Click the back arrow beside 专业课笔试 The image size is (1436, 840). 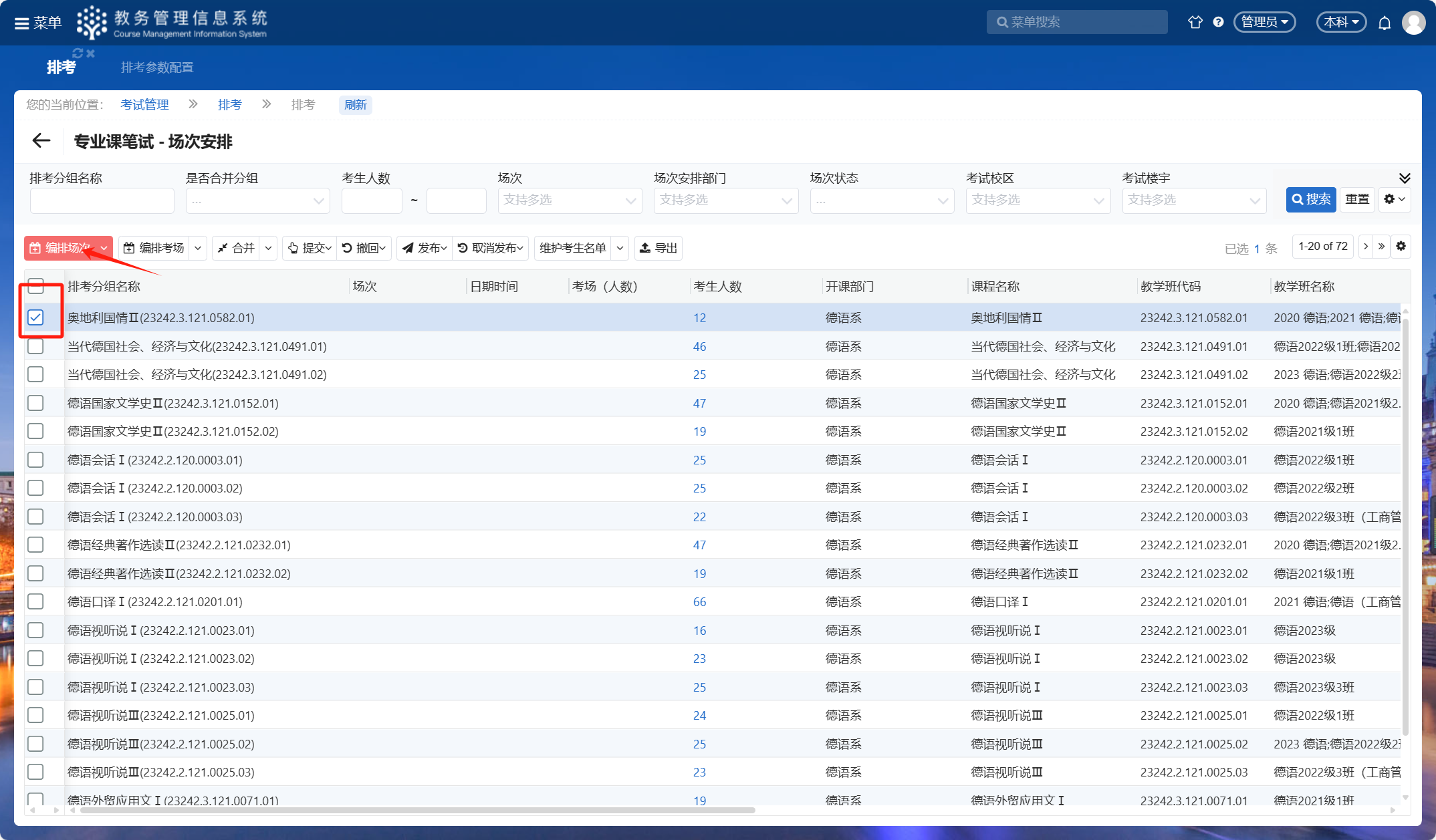tap(41, 140)
